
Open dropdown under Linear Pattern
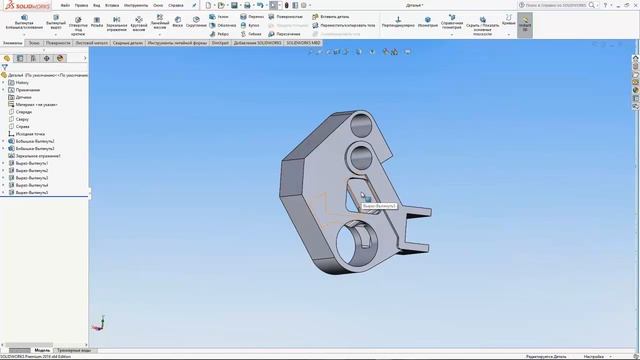[x=160, y=34]
